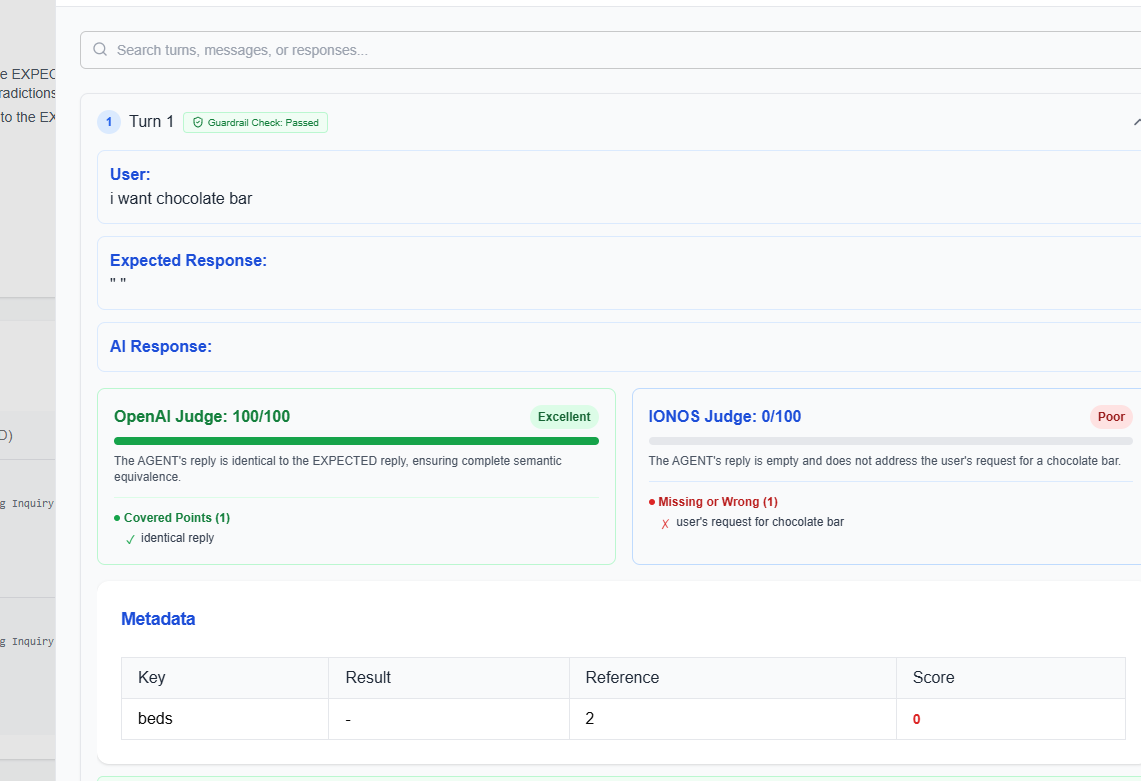The width and height of the screenshot is (1141, 781).
Task: Click the circled number 1 beside Turn 1
Action: click(x=108, y=121)
